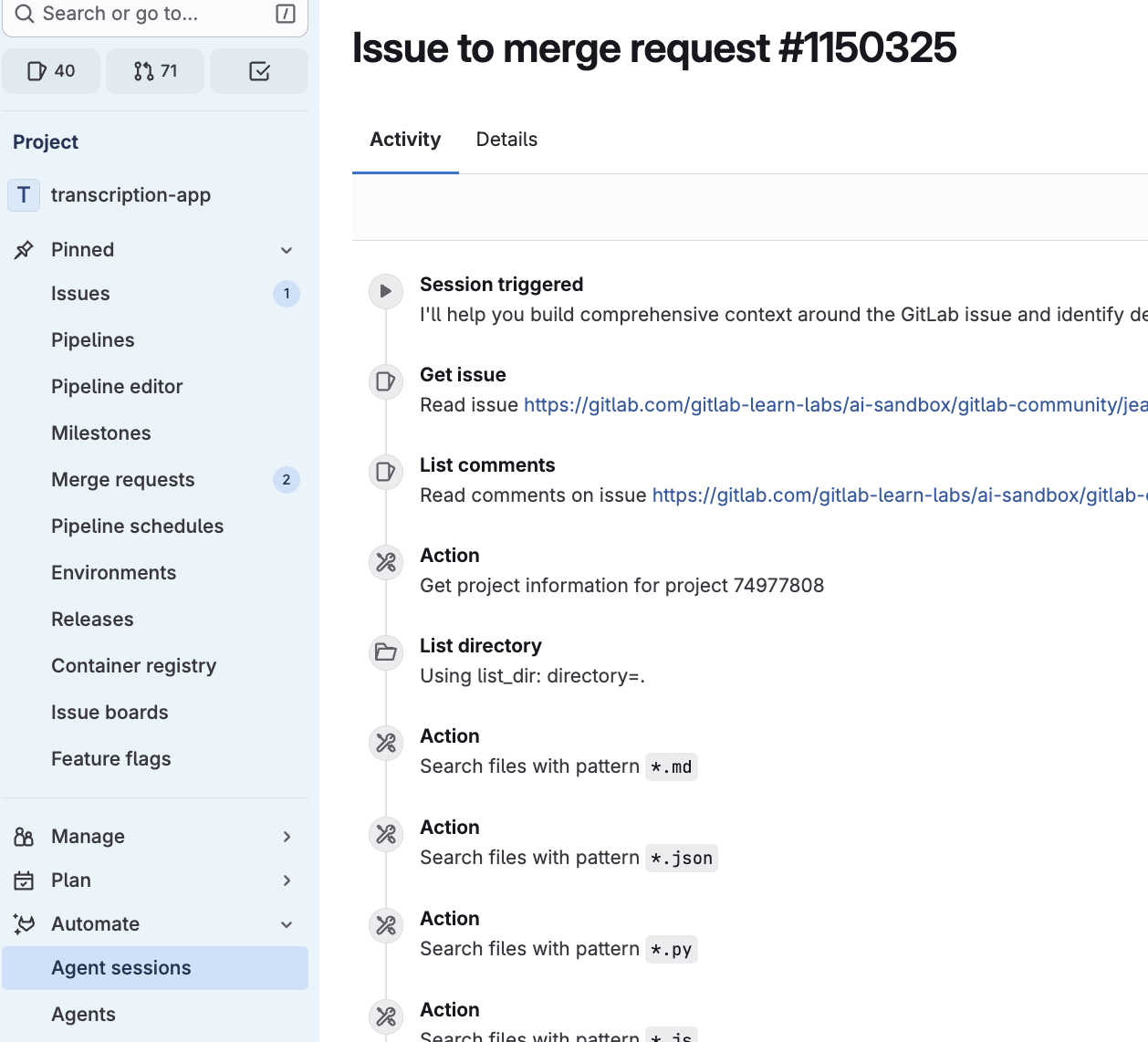Collapse the Pinned section chevron

coord(287,250)
